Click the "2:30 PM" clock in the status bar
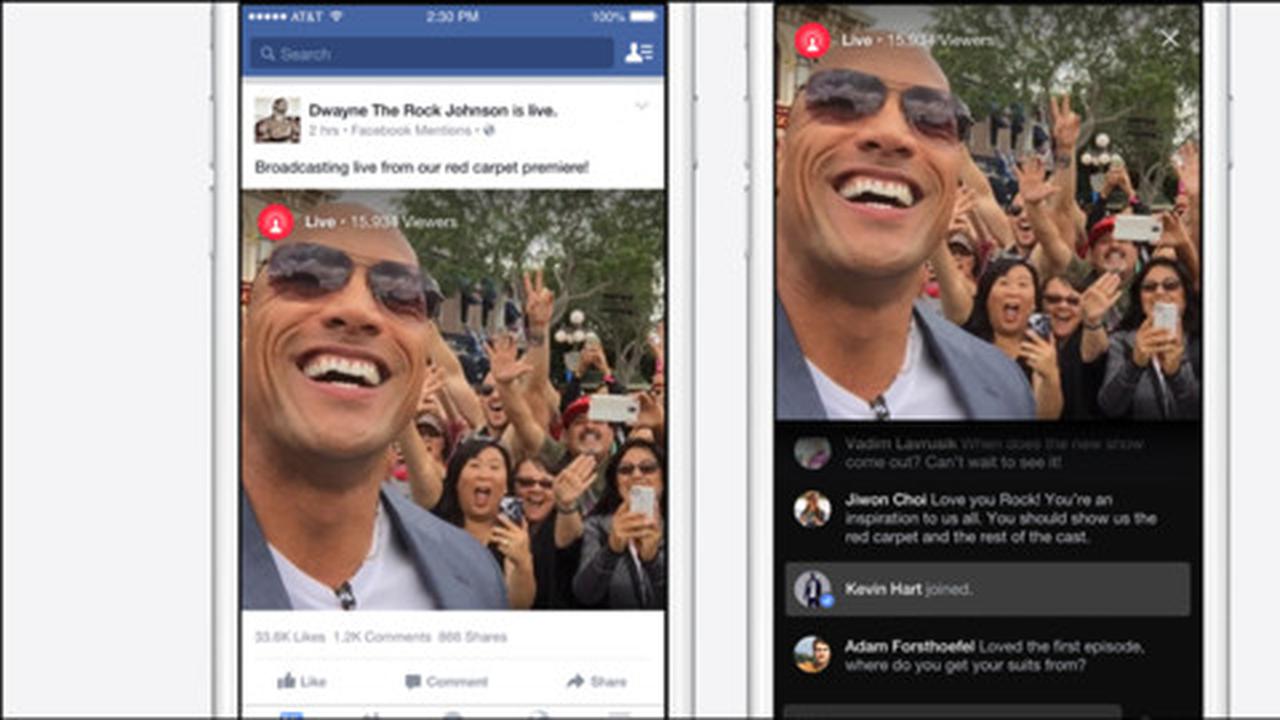Screen dimensions: 1280x720 (x=453, y=17)
